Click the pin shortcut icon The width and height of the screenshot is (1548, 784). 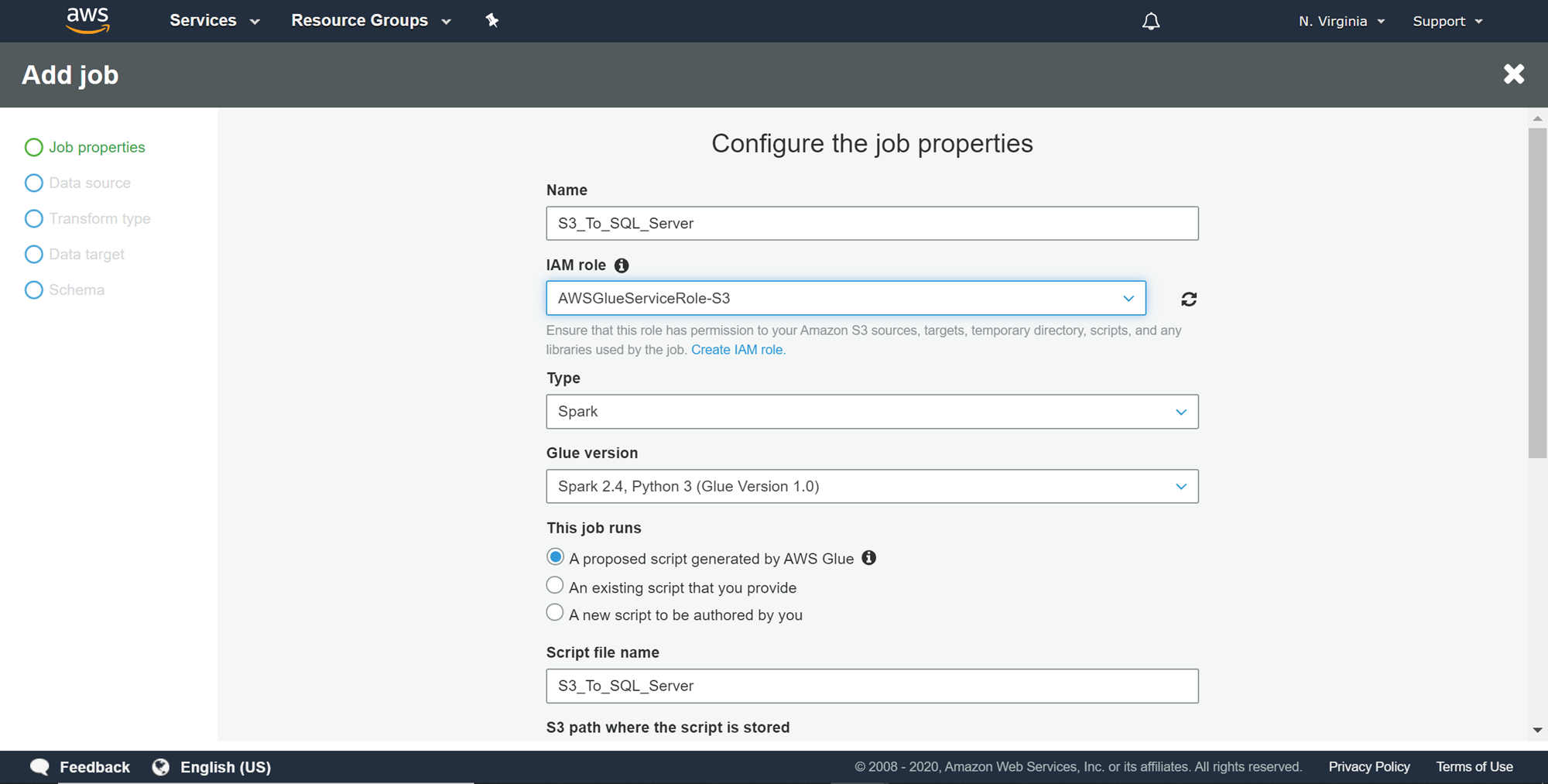(x=492, y=21)
